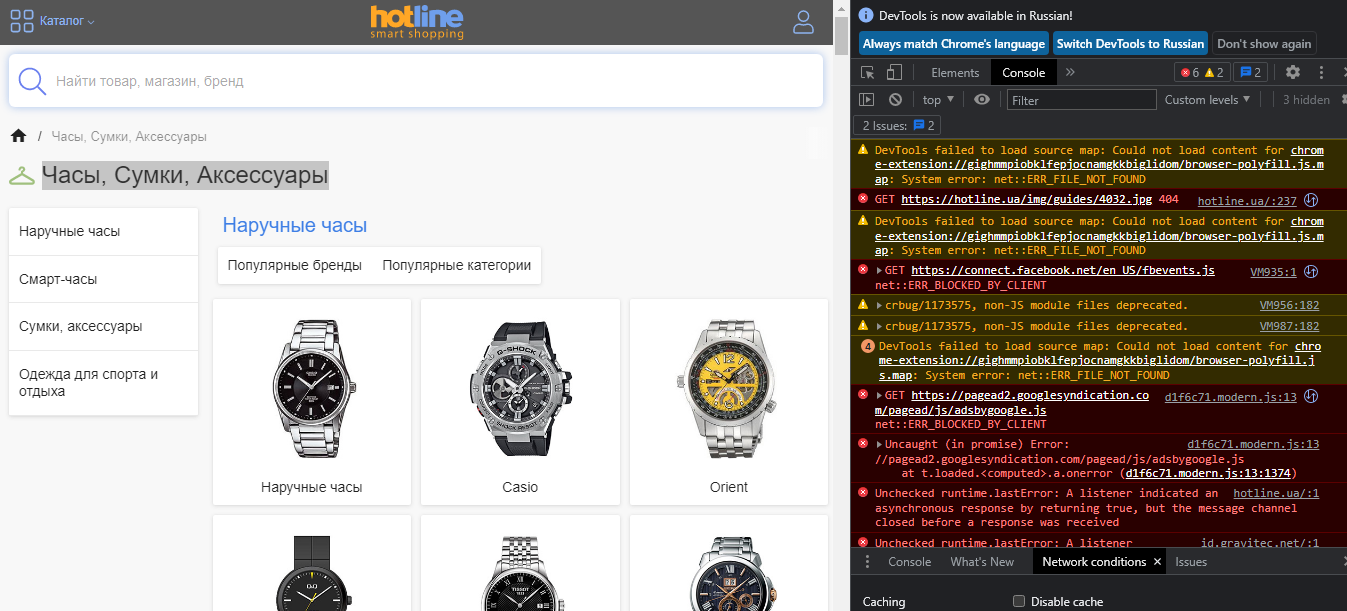Go to home via breadcrumb house icon

click(18, 136)
